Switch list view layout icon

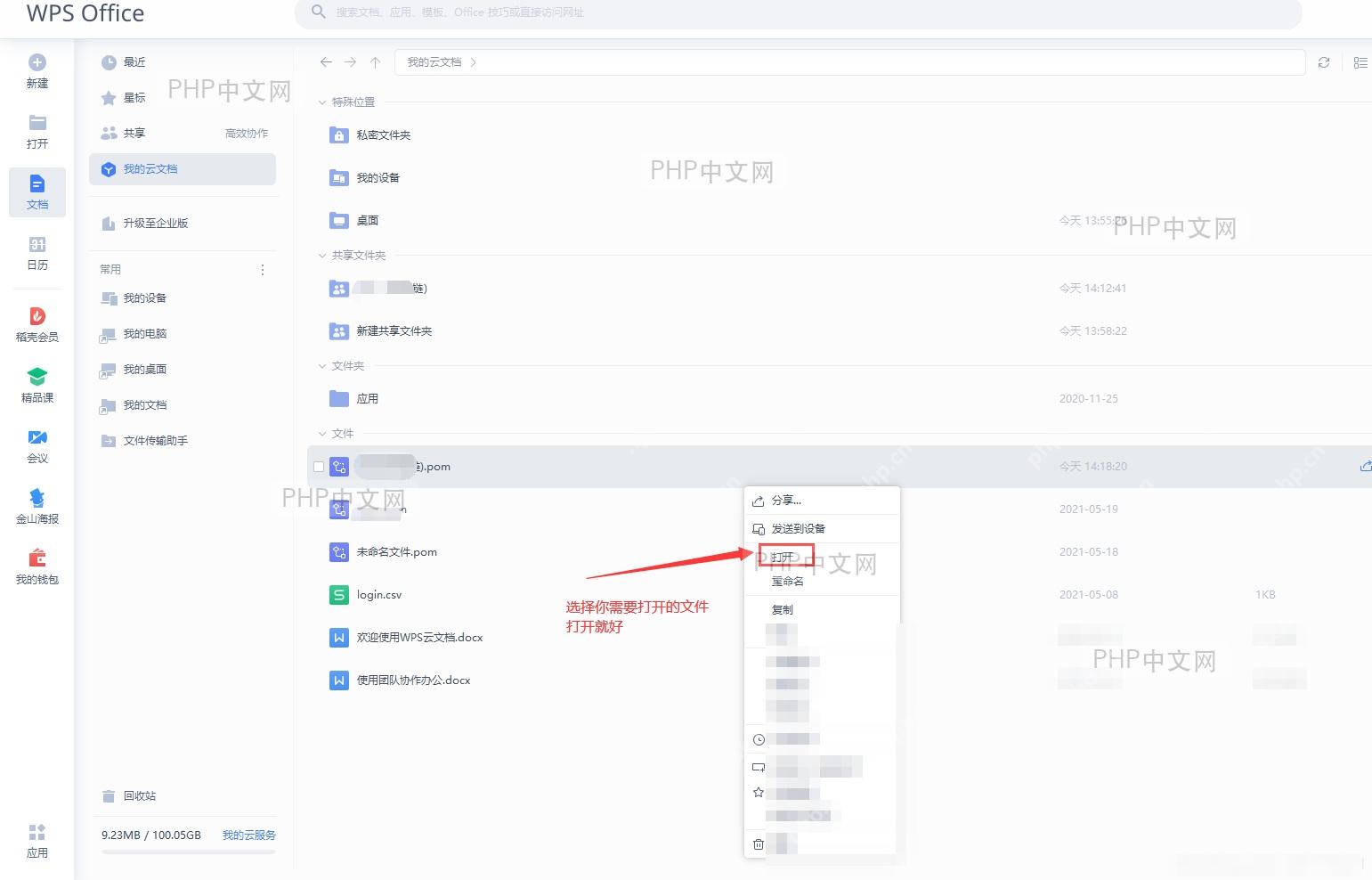tap(1360, 62)
